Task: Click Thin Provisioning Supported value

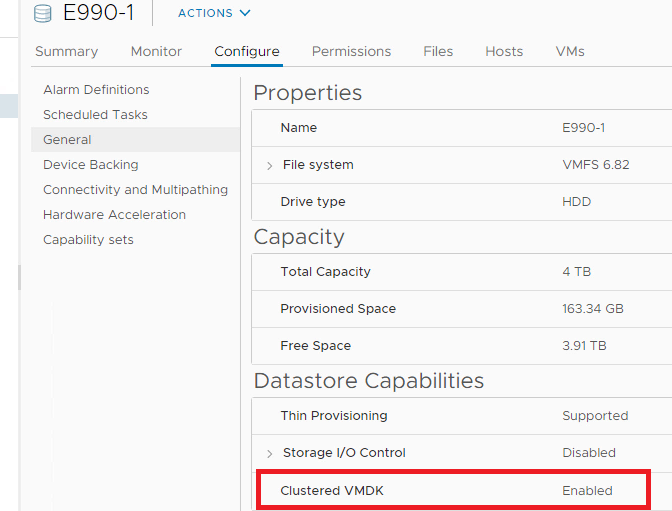Action: click(595, 416)
